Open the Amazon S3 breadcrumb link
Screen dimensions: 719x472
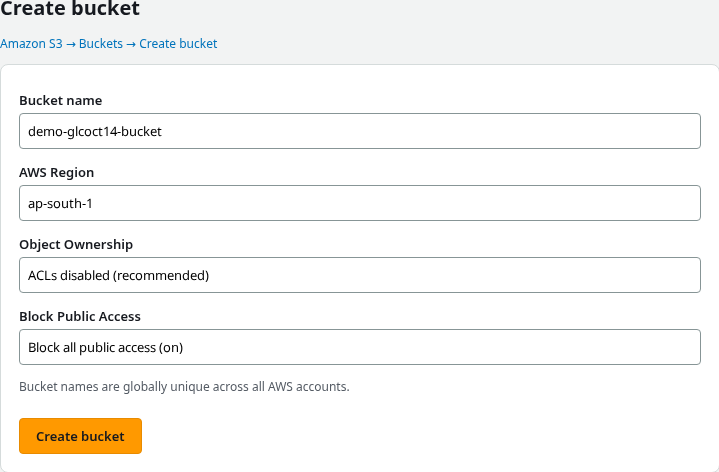(x=31, y=44)
